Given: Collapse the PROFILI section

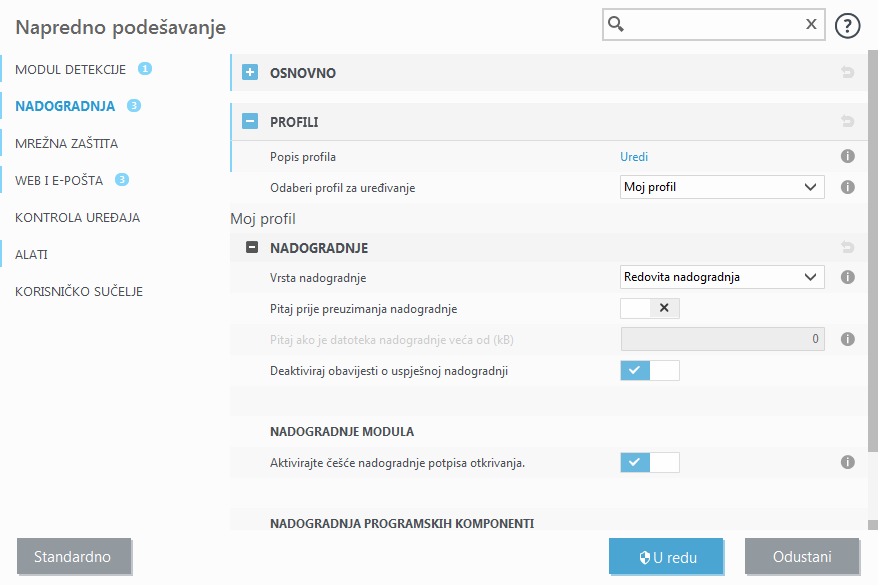Looking at the screenshot, I should point(249,121).
